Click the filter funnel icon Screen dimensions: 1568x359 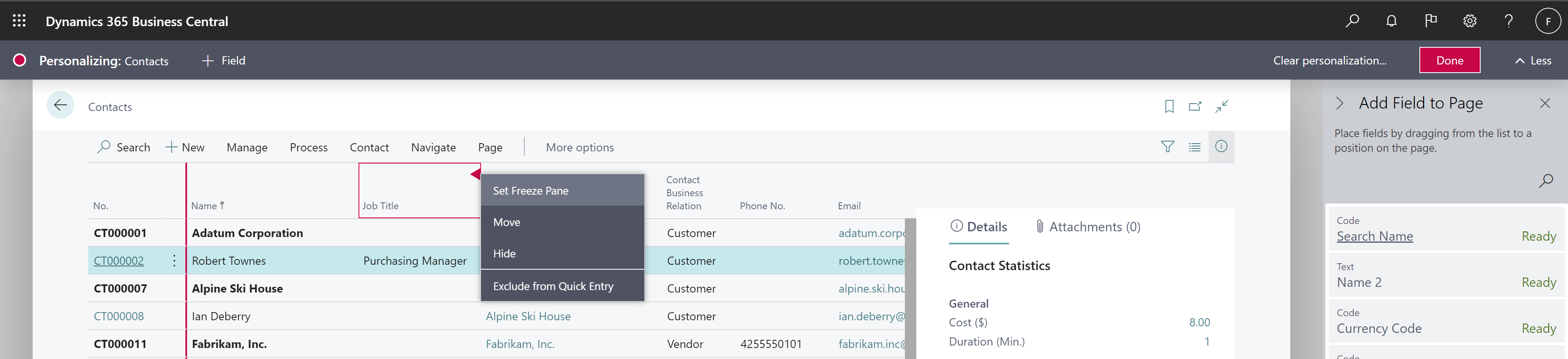[1167, 146]
